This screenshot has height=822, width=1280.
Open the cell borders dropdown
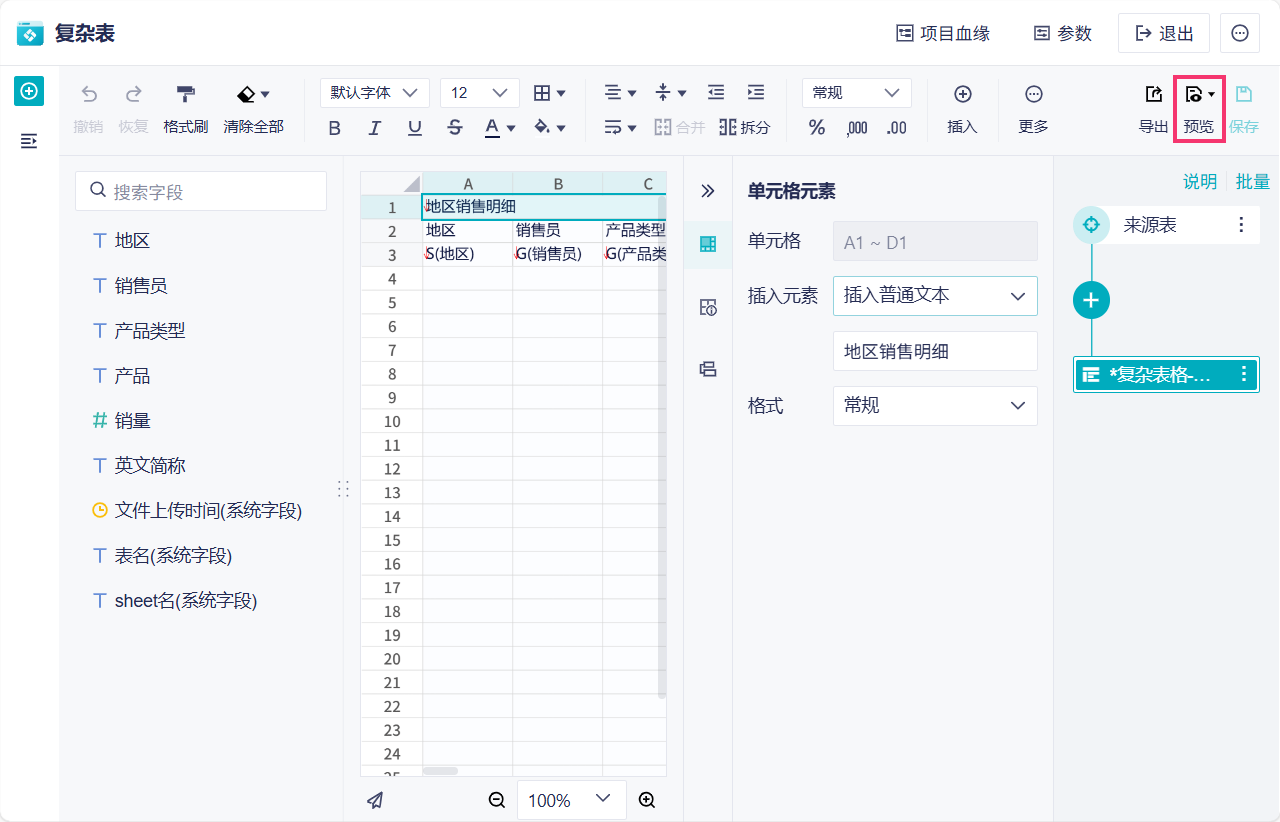pos(550,93)
